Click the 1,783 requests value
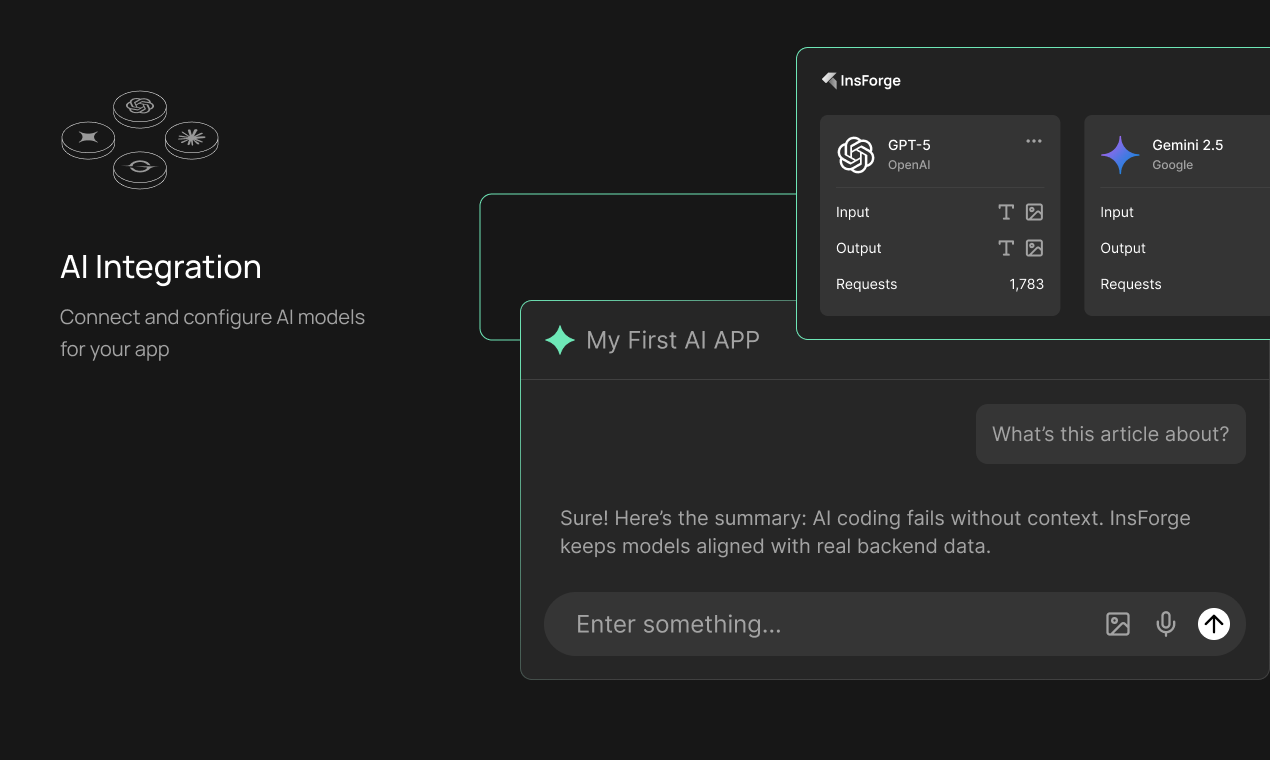The height and width of the screenshot is (760, 1270). [x=1027, y=284]
